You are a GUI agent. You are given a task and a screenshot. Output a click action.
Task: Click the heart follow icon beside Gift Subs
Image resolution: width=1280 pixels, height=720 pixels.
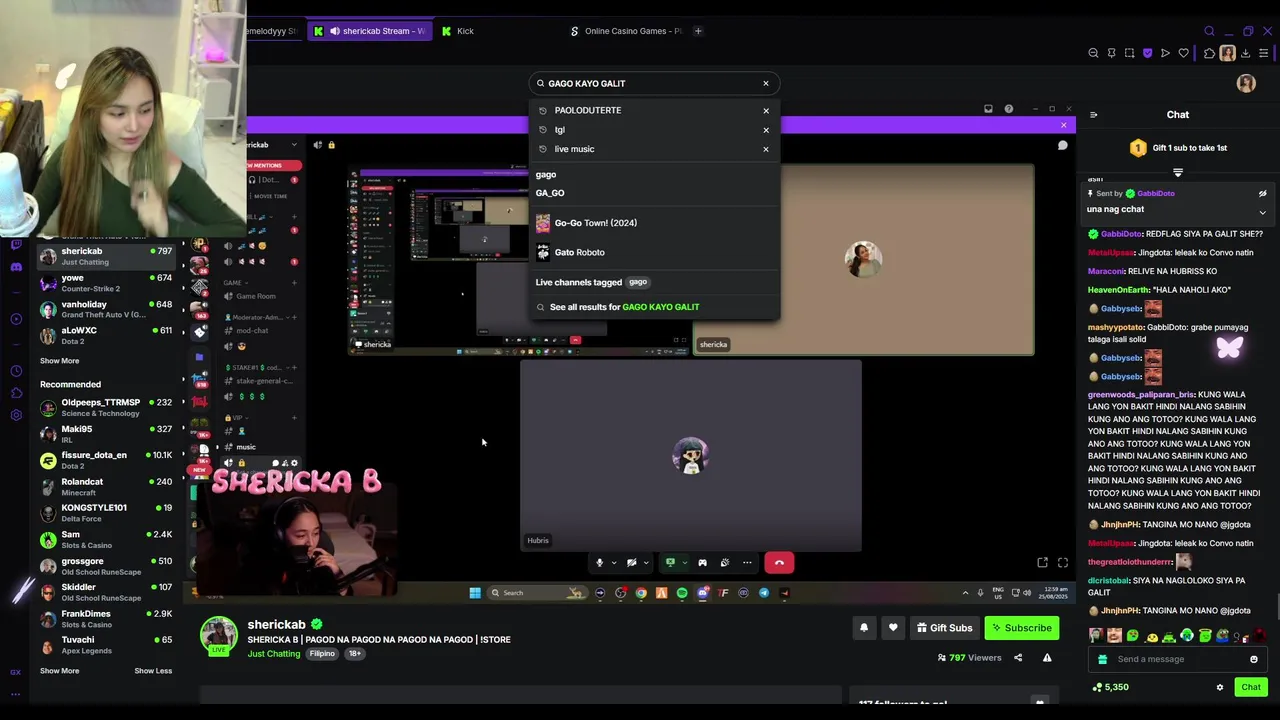coord(893,628)
